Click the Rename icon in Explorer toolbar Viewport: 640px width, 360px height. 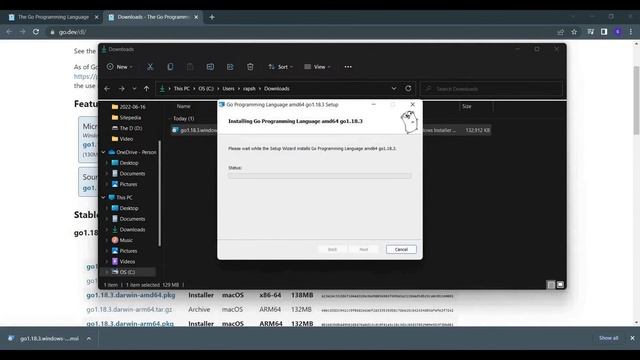tap(210, 67)
